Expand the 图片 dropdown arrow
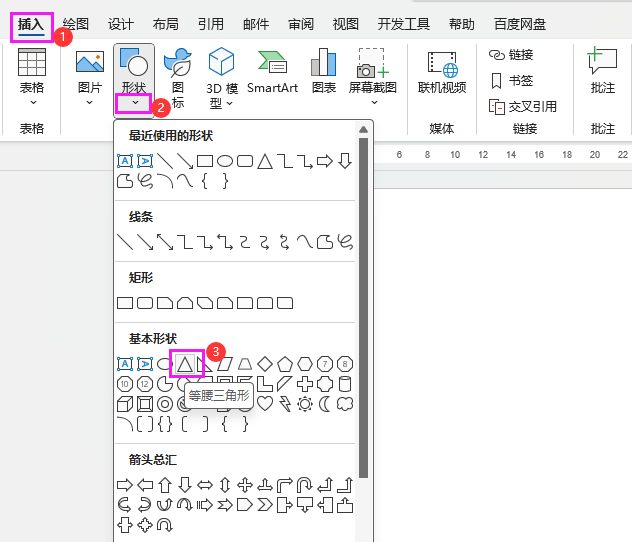 89,103
